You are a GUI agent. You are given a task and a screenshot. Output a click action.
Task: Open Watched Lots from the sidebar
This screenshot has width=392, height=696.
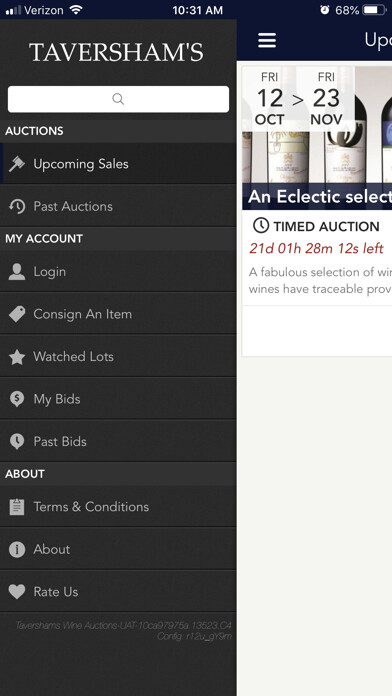point(118,357)
